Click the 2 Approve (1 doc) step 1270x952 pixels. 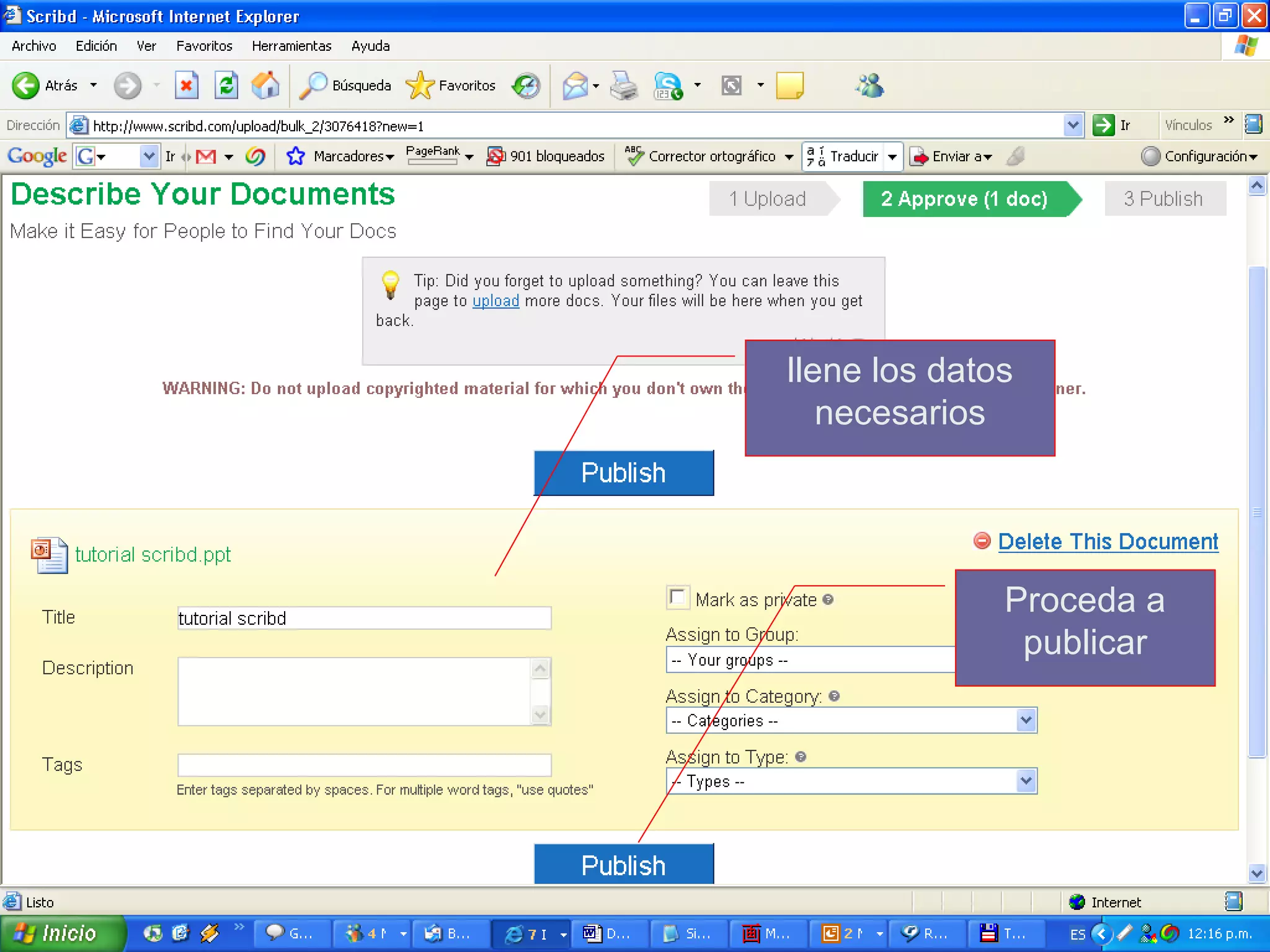point(972,198)
